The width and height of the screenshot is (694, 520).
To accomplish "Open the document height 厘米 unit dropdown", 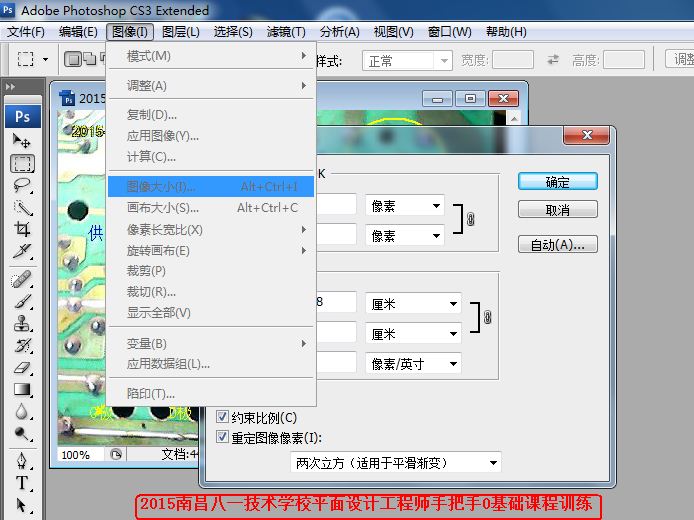I will [413, 334].
